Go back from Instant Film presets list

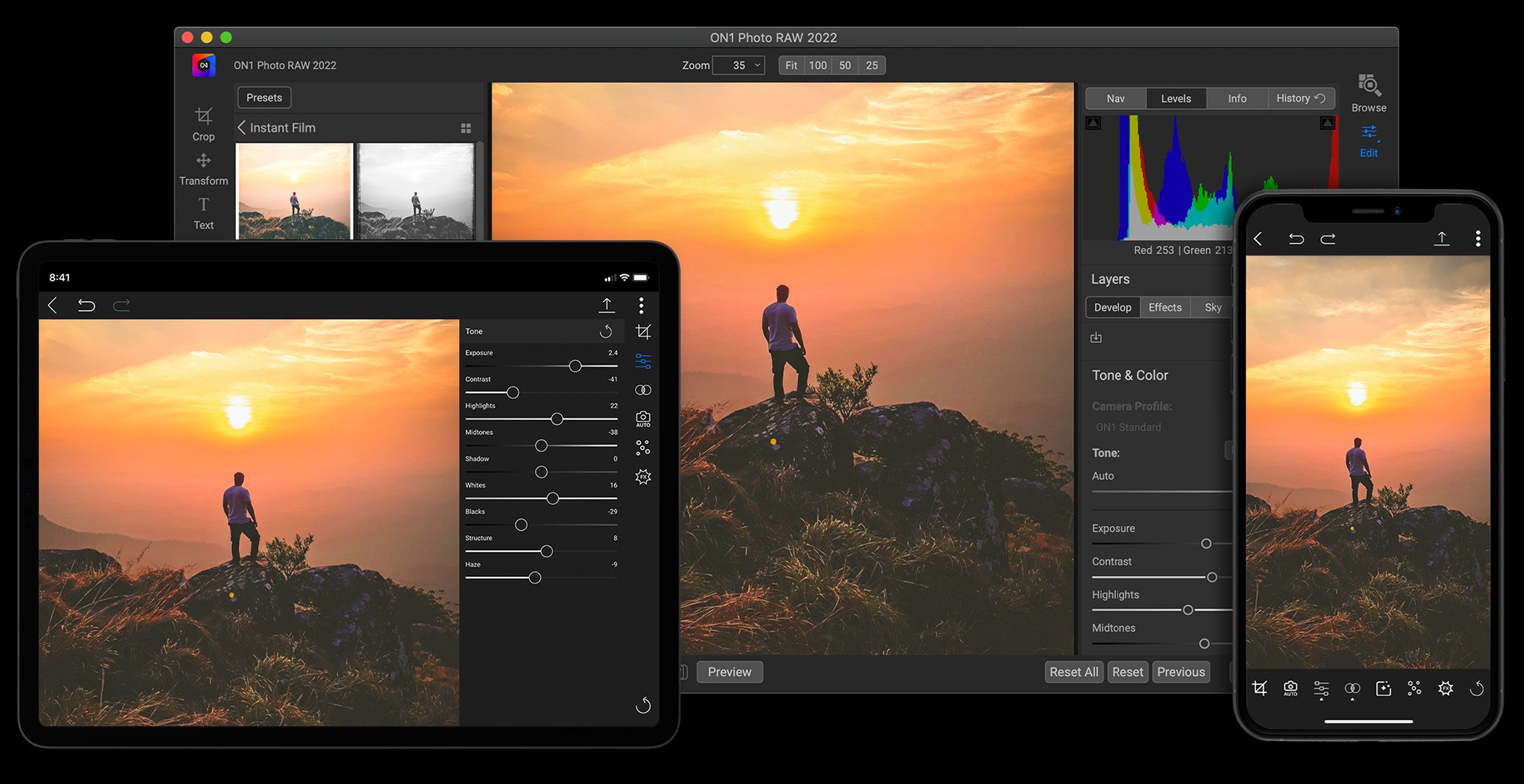tap(241, 127)
